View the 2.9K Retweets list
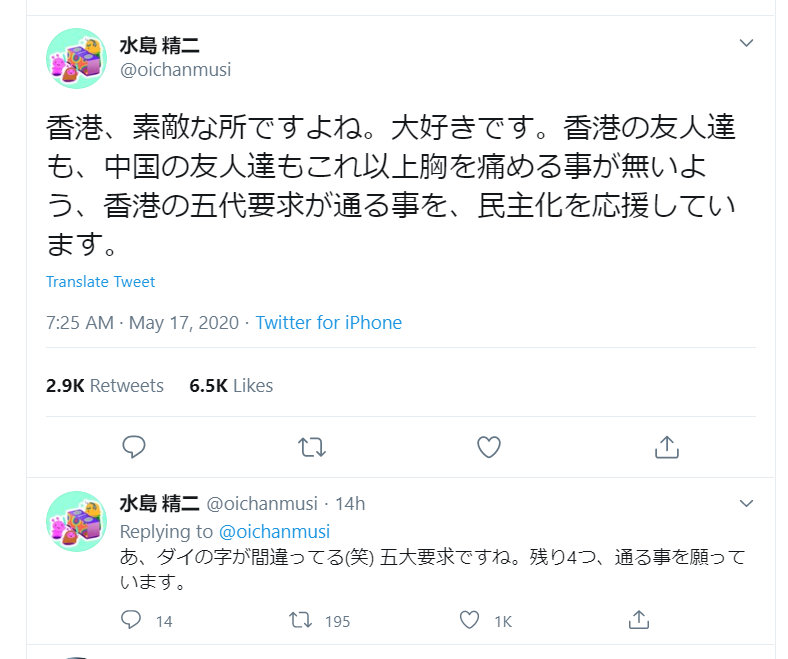788x659 pixels. pos(104,385)
